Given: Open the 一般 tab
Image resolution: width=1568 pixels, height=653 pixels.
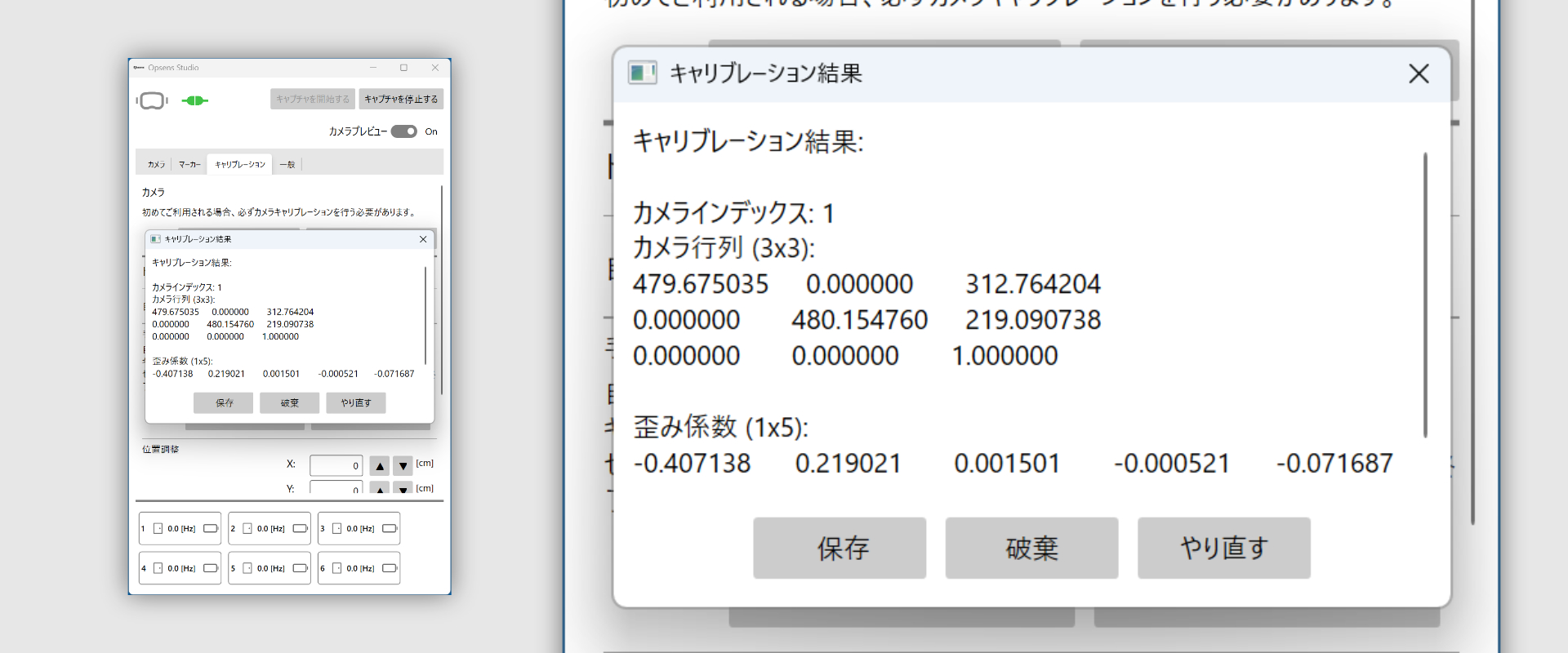Looking at the screenshot, I should 287,165.
